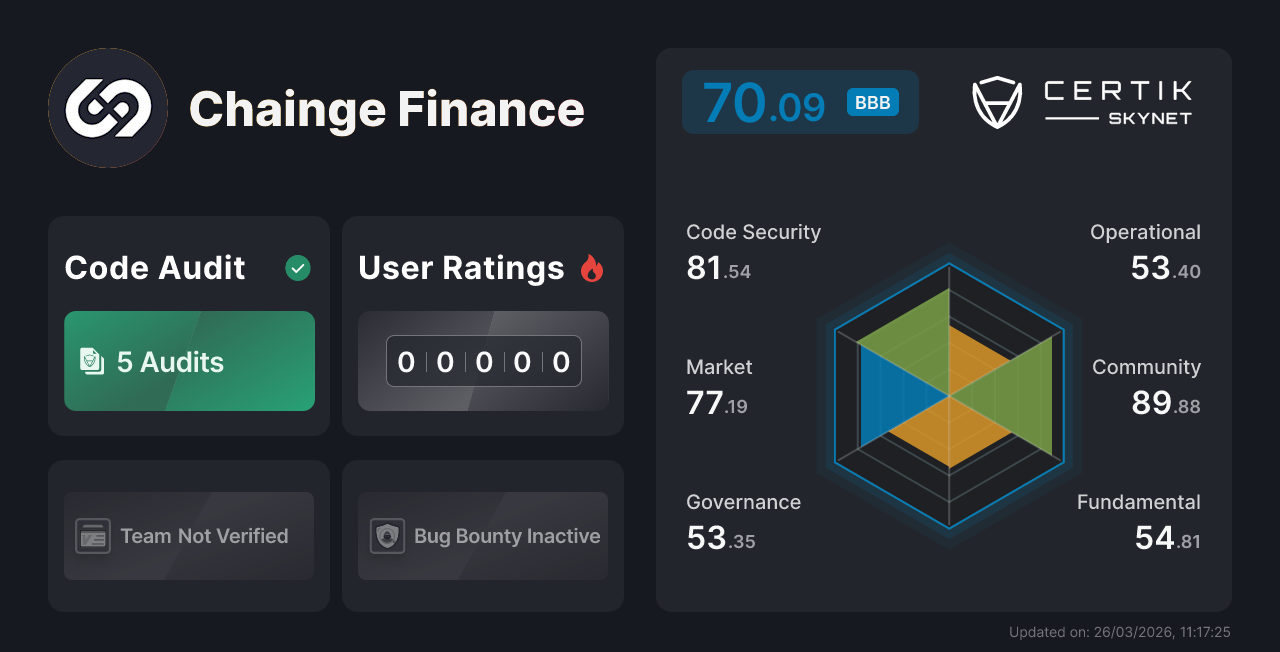The width and height of the screenshot is (1280, 652).
Task: Click the Team Not Verified badge icon
Action: pyautogui.click(x=95, y=536)
